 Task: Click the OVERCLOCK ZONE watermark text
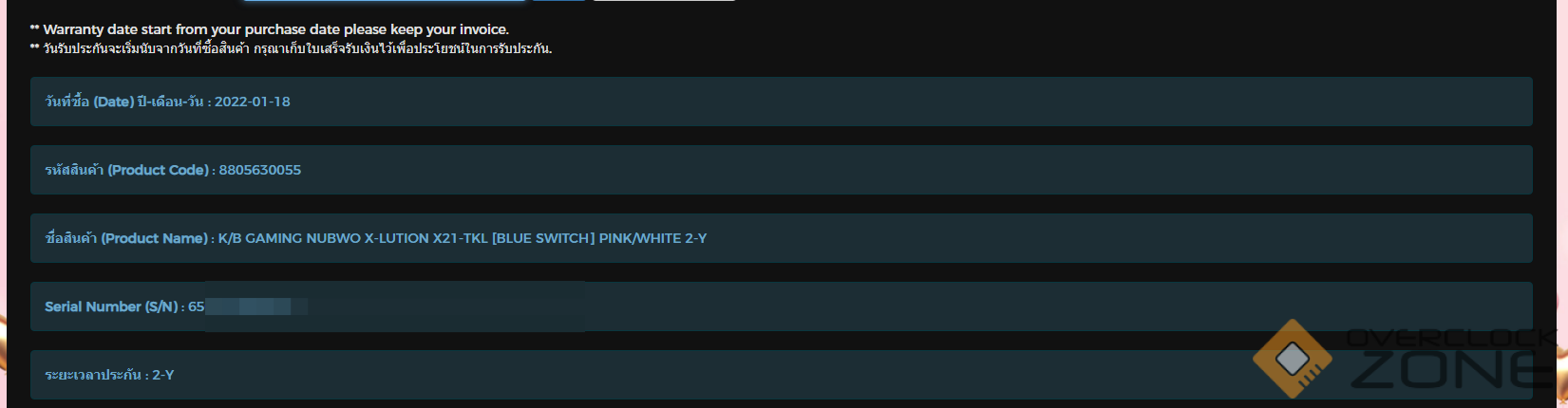(1451, 359)
